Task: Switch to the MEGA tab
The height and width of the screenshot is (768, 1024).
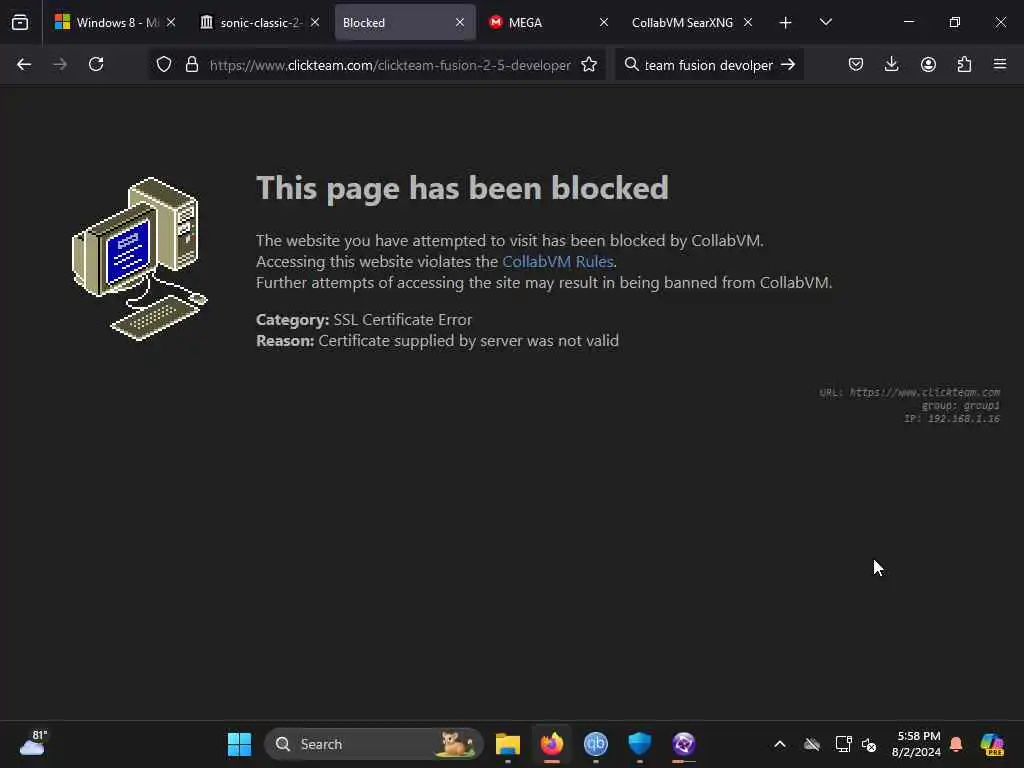Action: (x=550, y=22)
